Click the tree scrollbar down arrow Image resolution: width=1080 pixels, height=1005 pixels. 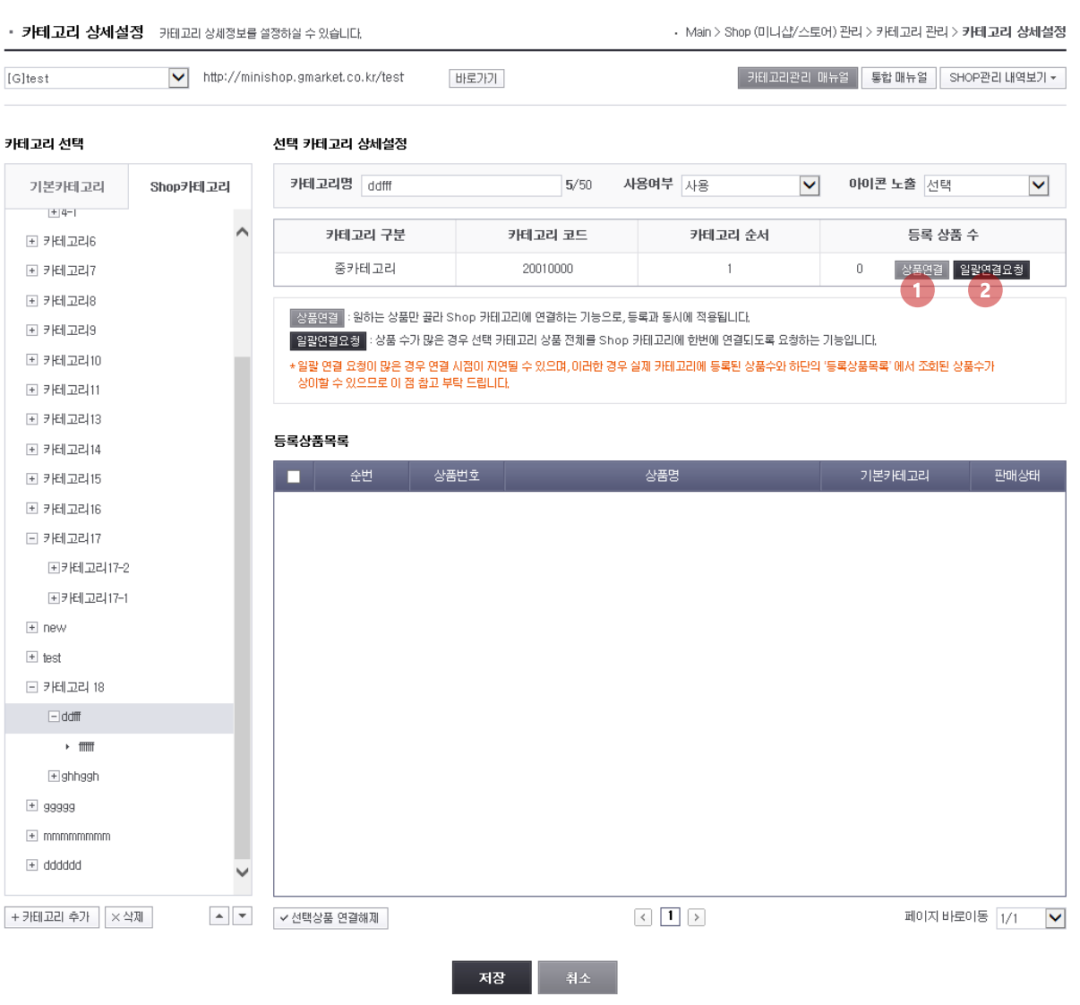[x=242, y=871]
